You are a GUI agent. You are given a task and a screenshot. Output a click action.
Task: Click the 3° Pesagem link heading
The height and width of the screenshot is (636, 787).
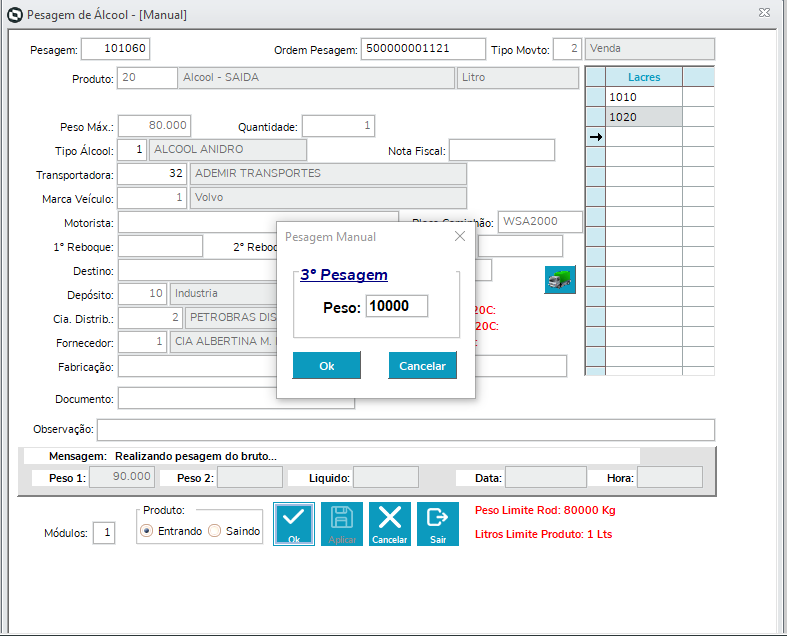(x=344, y=275)
